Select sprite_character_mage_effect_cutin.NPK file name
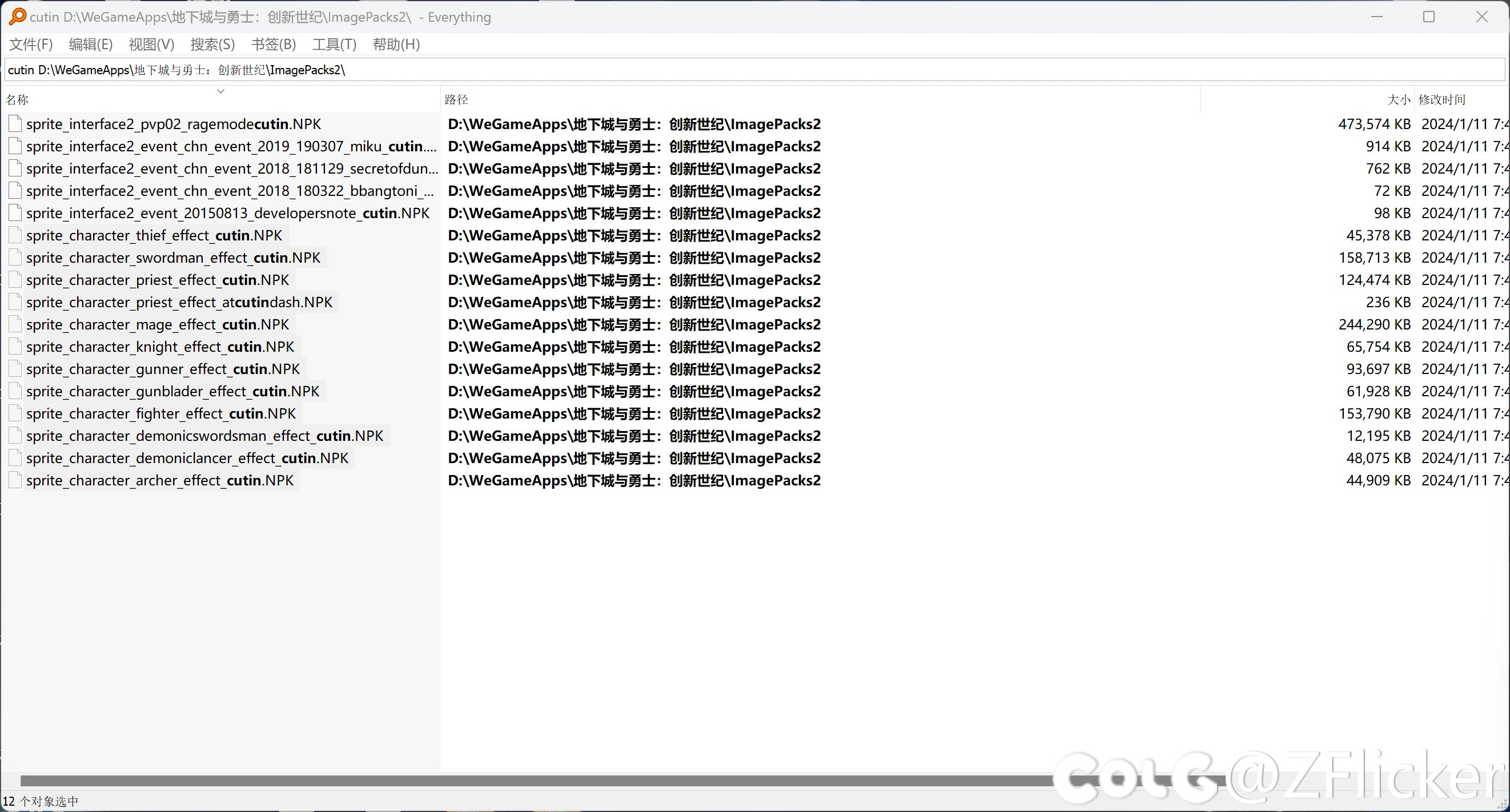1510x812 pixels. tap(158, 324)
